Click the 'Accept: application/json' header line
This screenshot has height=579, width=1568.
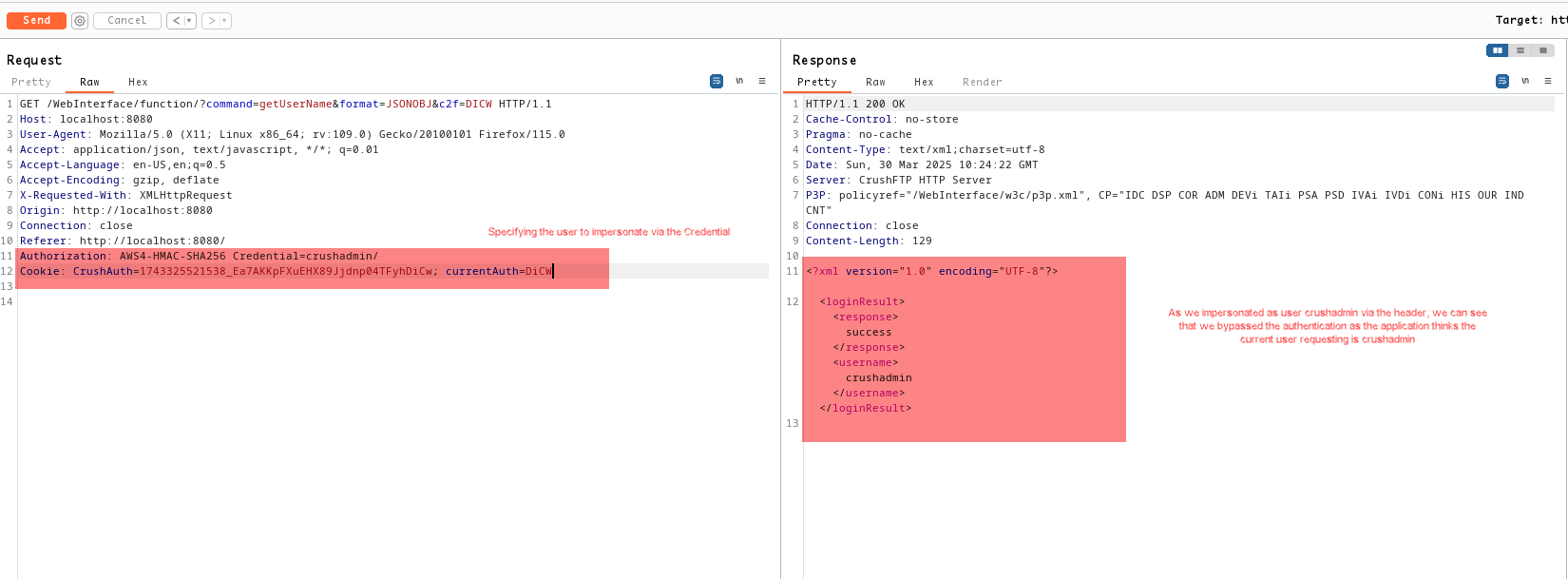coord(200,149)
